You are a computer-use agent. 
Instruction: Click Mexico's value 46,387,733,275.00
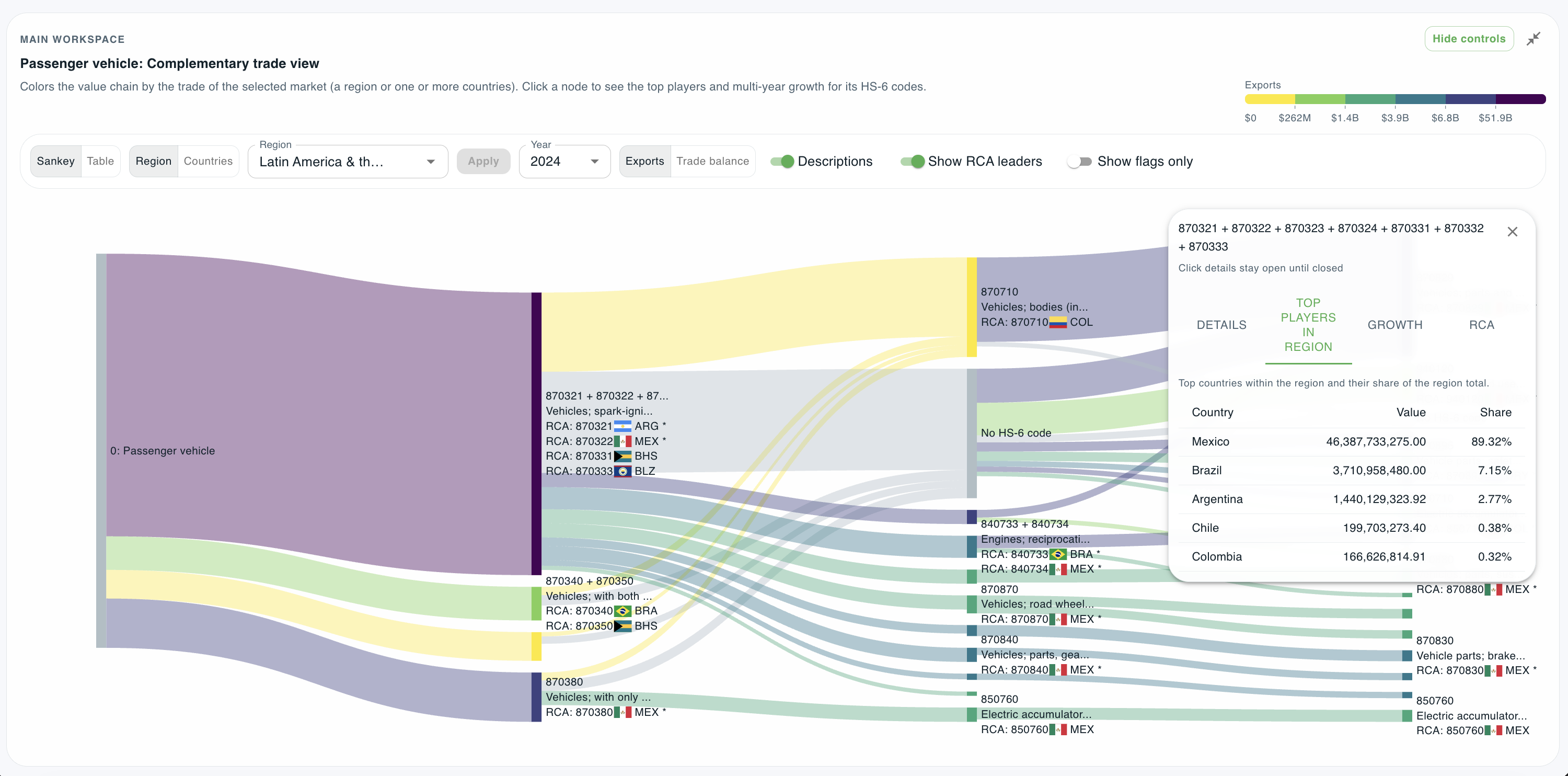point(1376,442)
